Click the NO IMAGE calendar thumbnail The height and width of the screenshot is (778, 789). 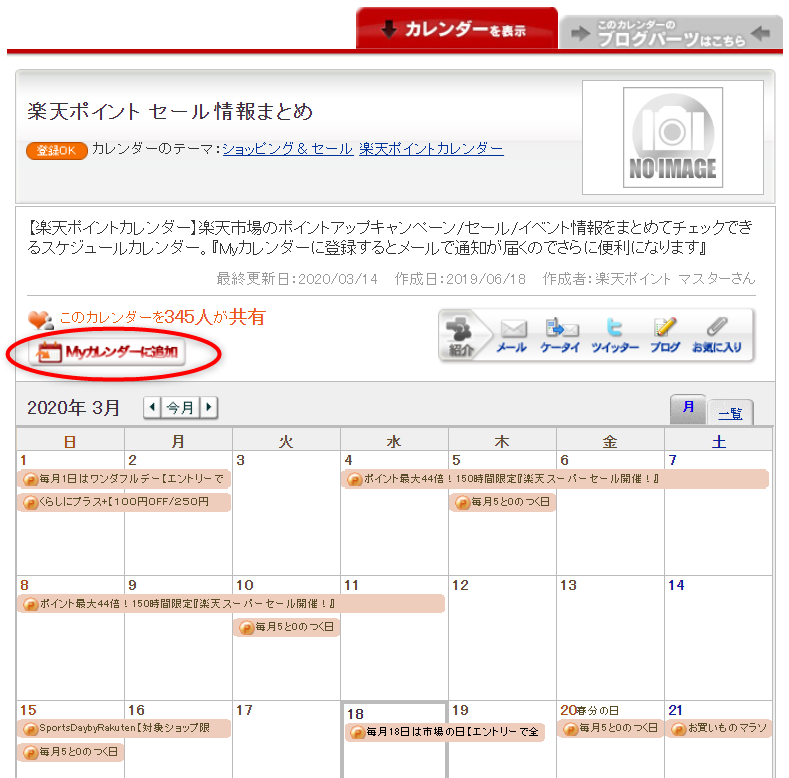tap(672, 137)
